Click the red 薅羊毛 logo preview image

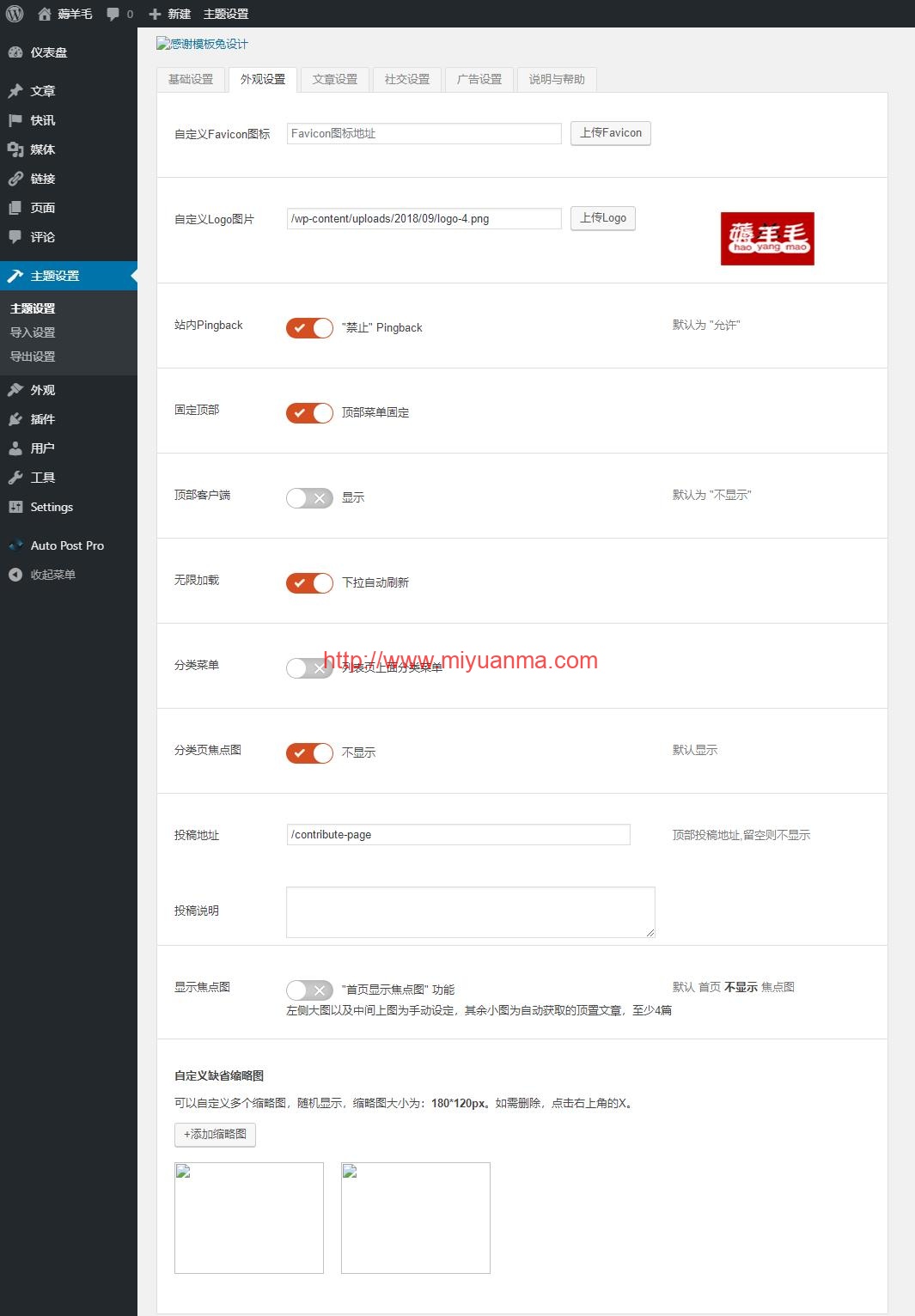coord(767,239)
